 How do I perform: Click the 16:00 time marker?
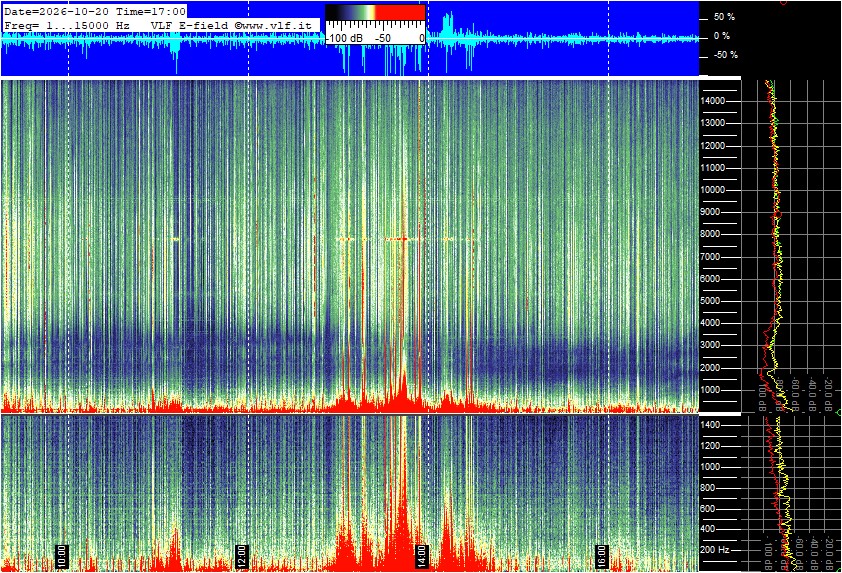point(601,556)
